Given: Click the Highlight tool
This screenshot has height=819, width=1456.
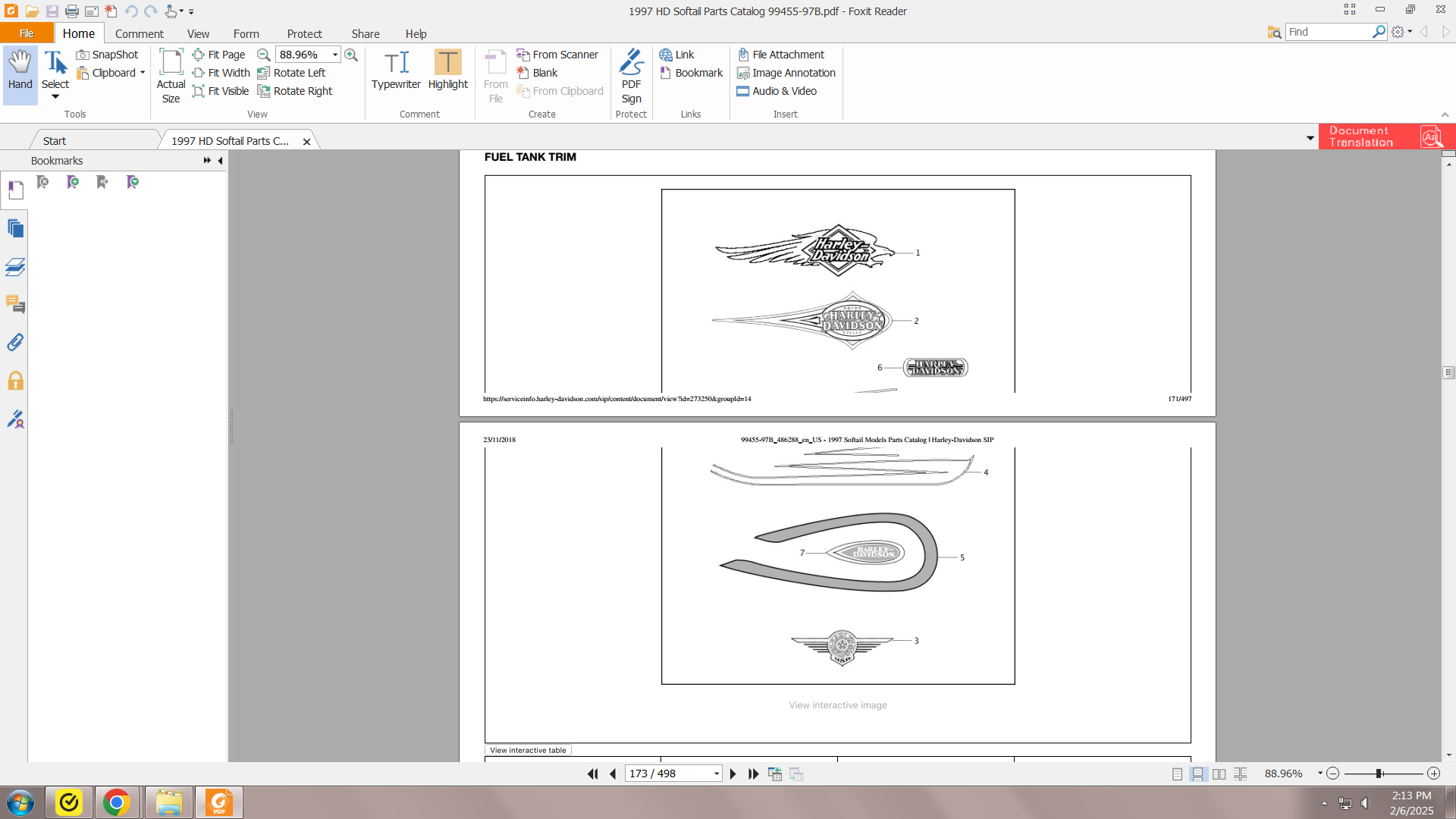Looking at the screenshot, I should pos(447,71).
